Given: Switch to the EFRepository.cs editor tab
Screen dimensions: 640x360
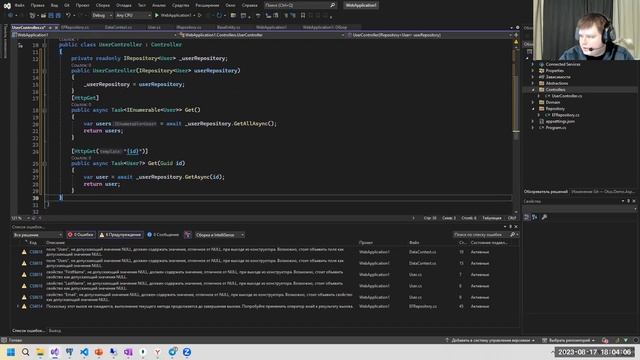Looking at the screenshot, I should click(x=75, y=27).
